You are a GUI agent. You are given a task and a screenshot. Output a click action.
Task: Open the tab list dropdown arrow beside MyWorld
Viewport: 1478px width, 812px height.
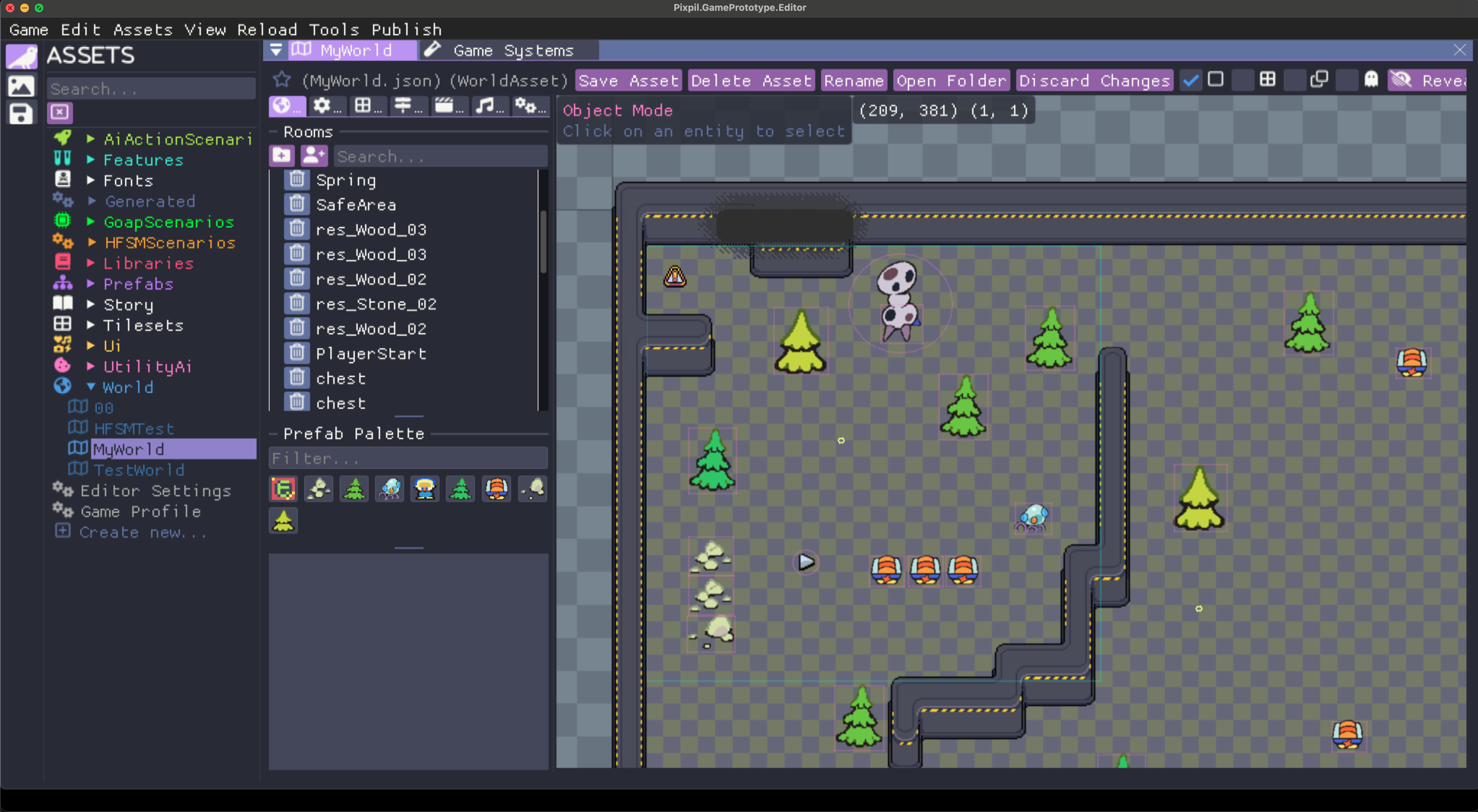[x=276, y=51]
